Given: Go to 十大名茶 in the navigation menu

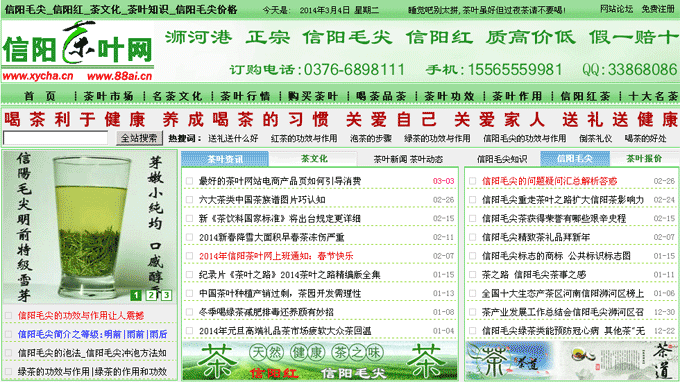Looking at the screenshot, I should (x=653, y=96).
